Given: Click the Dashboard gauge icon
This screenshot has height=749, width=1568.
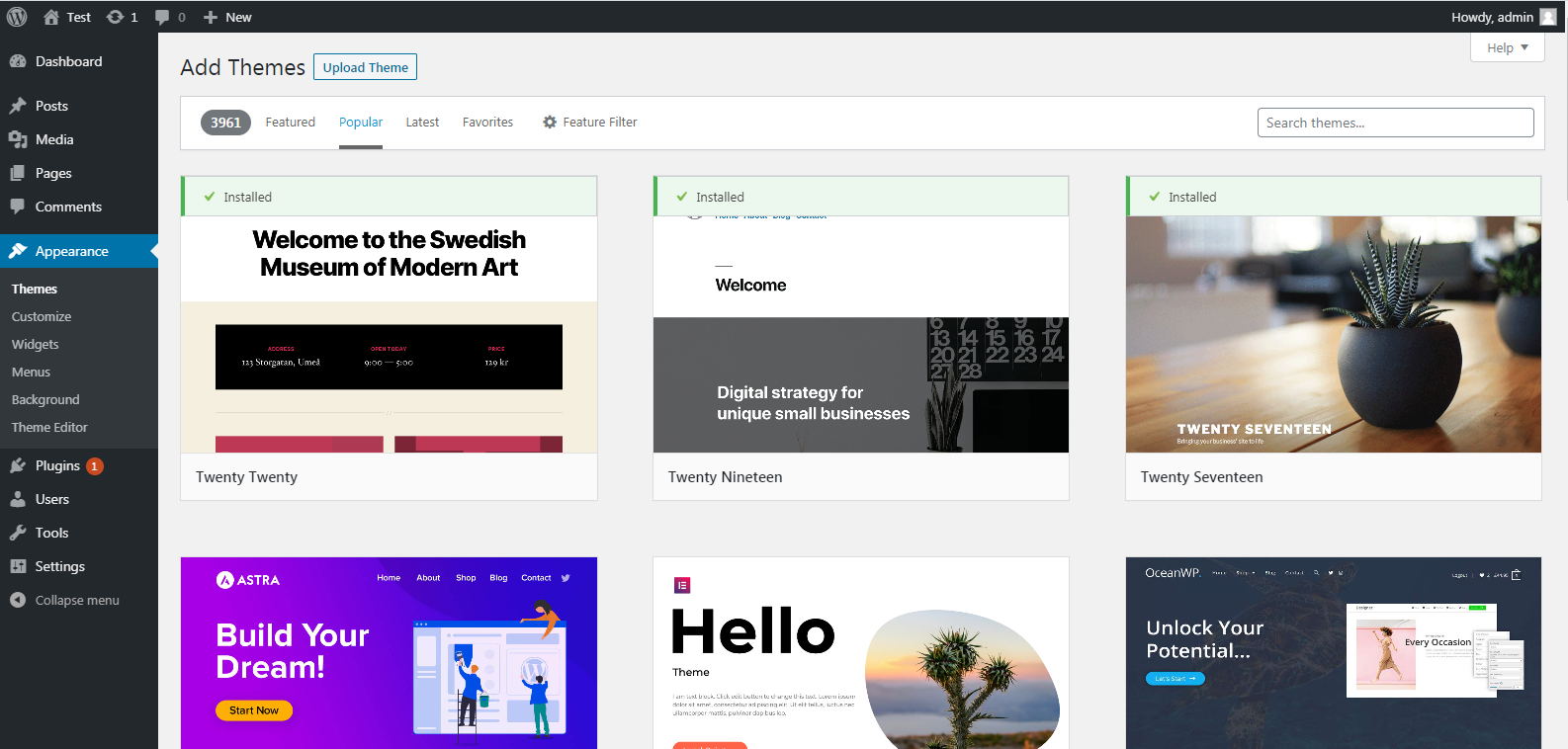Looking at the screenshot, I should click(x=18, y=61).
